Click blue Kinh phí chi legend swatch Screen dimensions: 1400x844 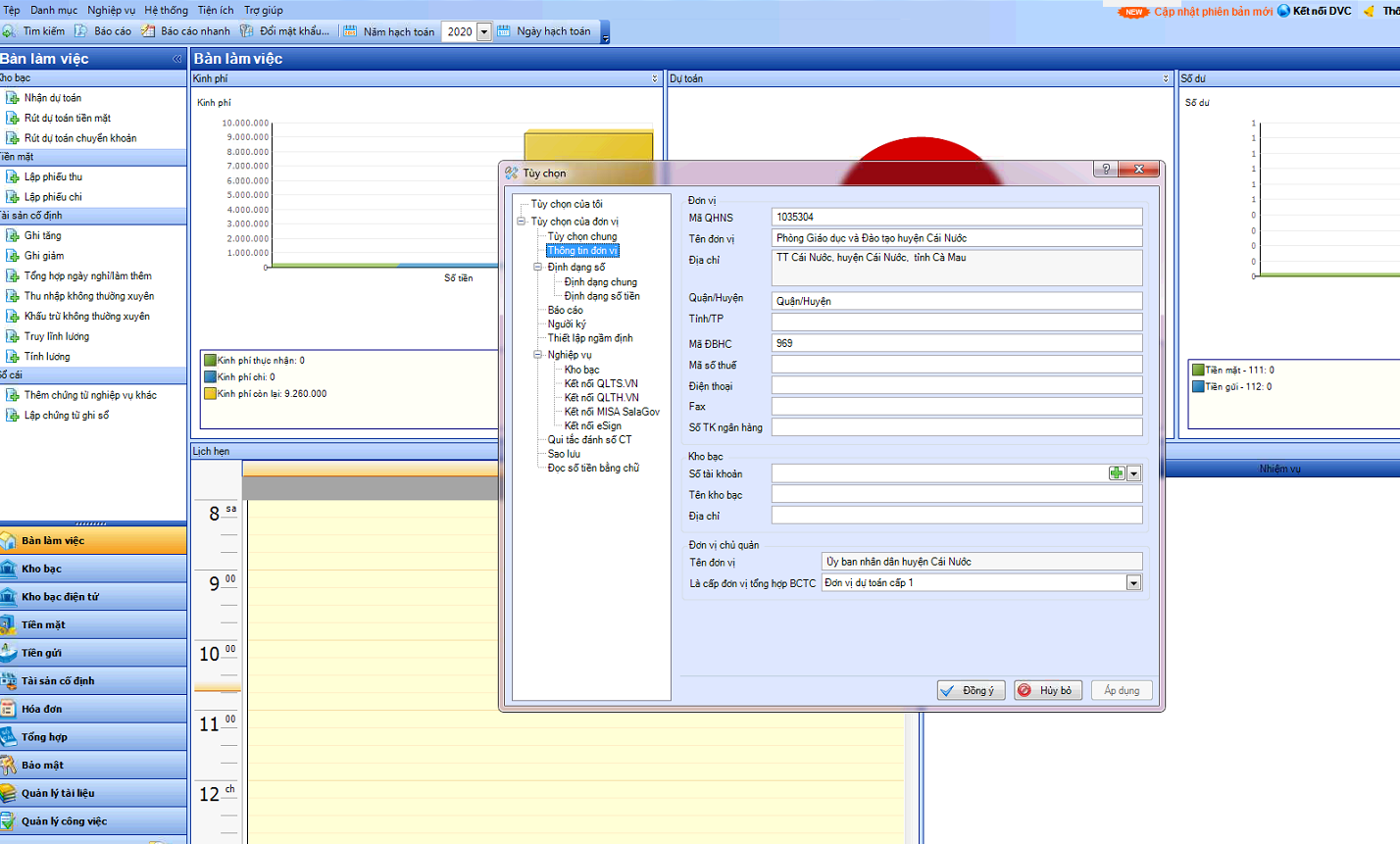pos(210,377)
